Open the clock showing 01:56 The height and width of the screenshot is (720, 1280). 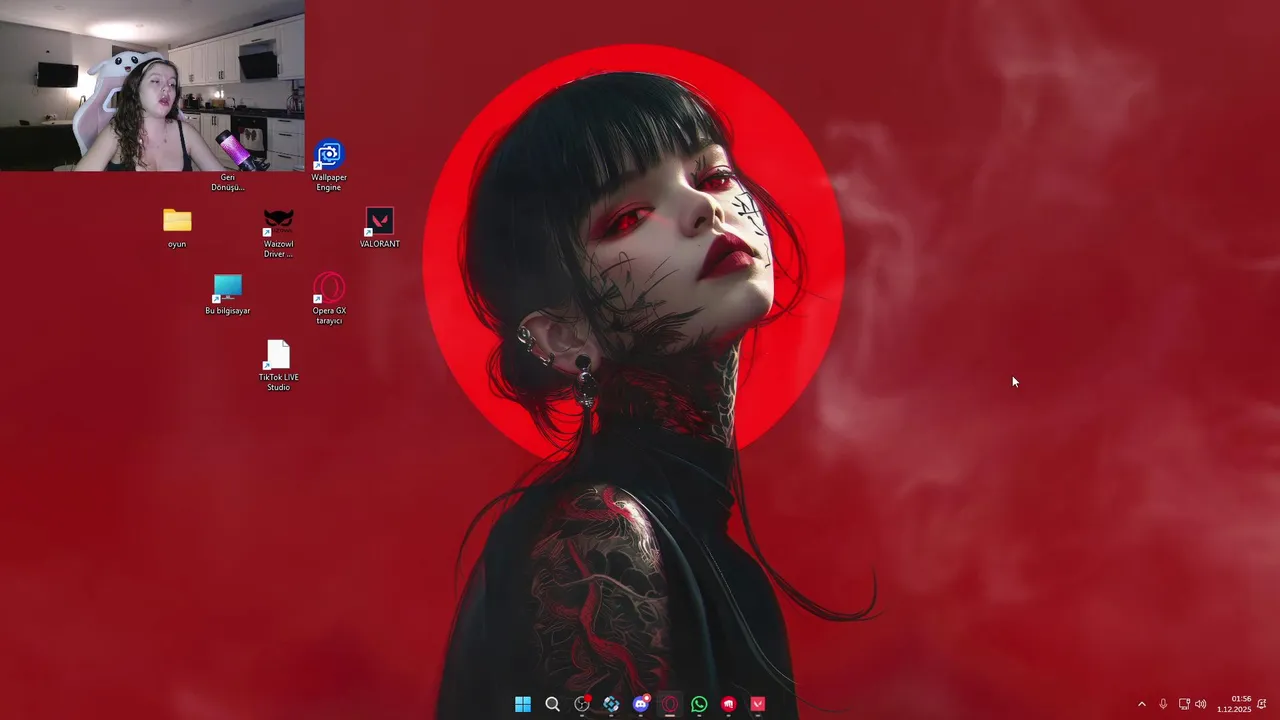click(x=1234, y=704)
